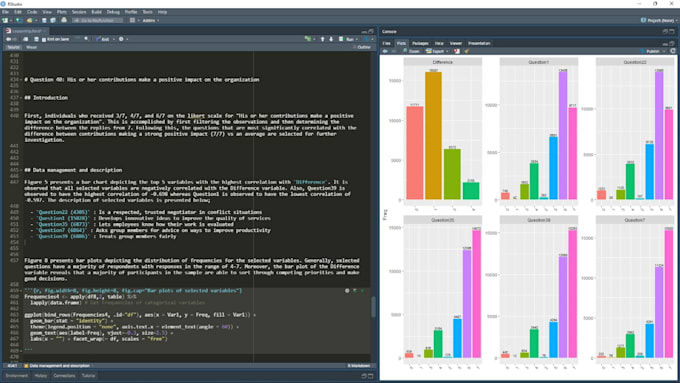Open the Session menu

79,12
